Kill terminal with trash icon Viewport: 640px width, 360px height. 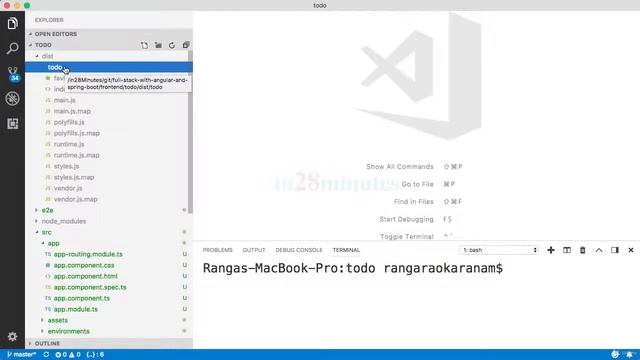click(x=582, y=250)
